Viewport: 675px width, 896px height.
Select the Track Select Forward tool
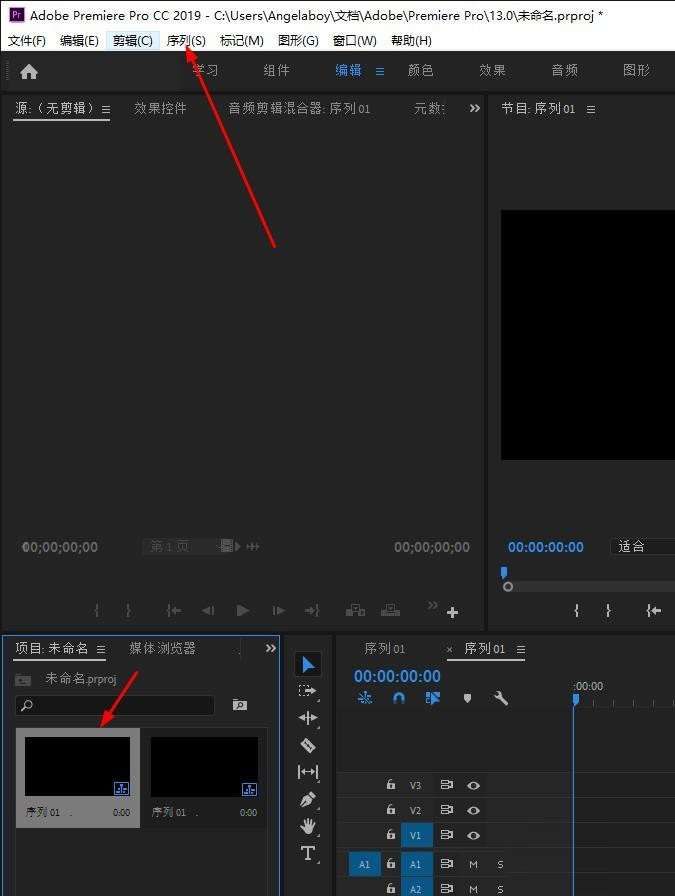click(x=308, y=691)
